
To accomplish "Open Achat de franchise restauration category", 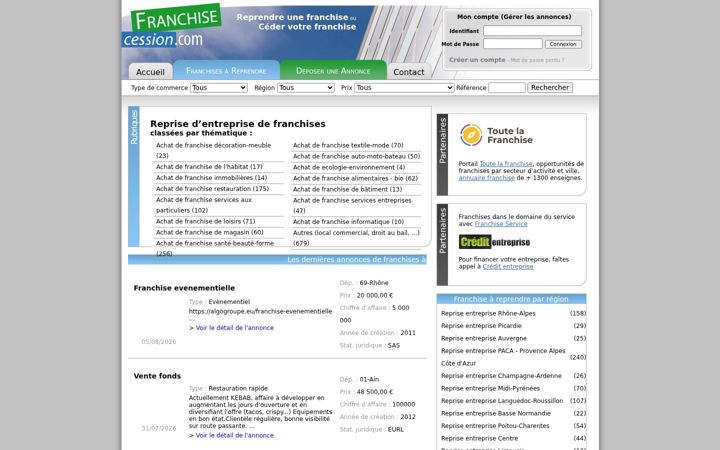I will [212, 189].
